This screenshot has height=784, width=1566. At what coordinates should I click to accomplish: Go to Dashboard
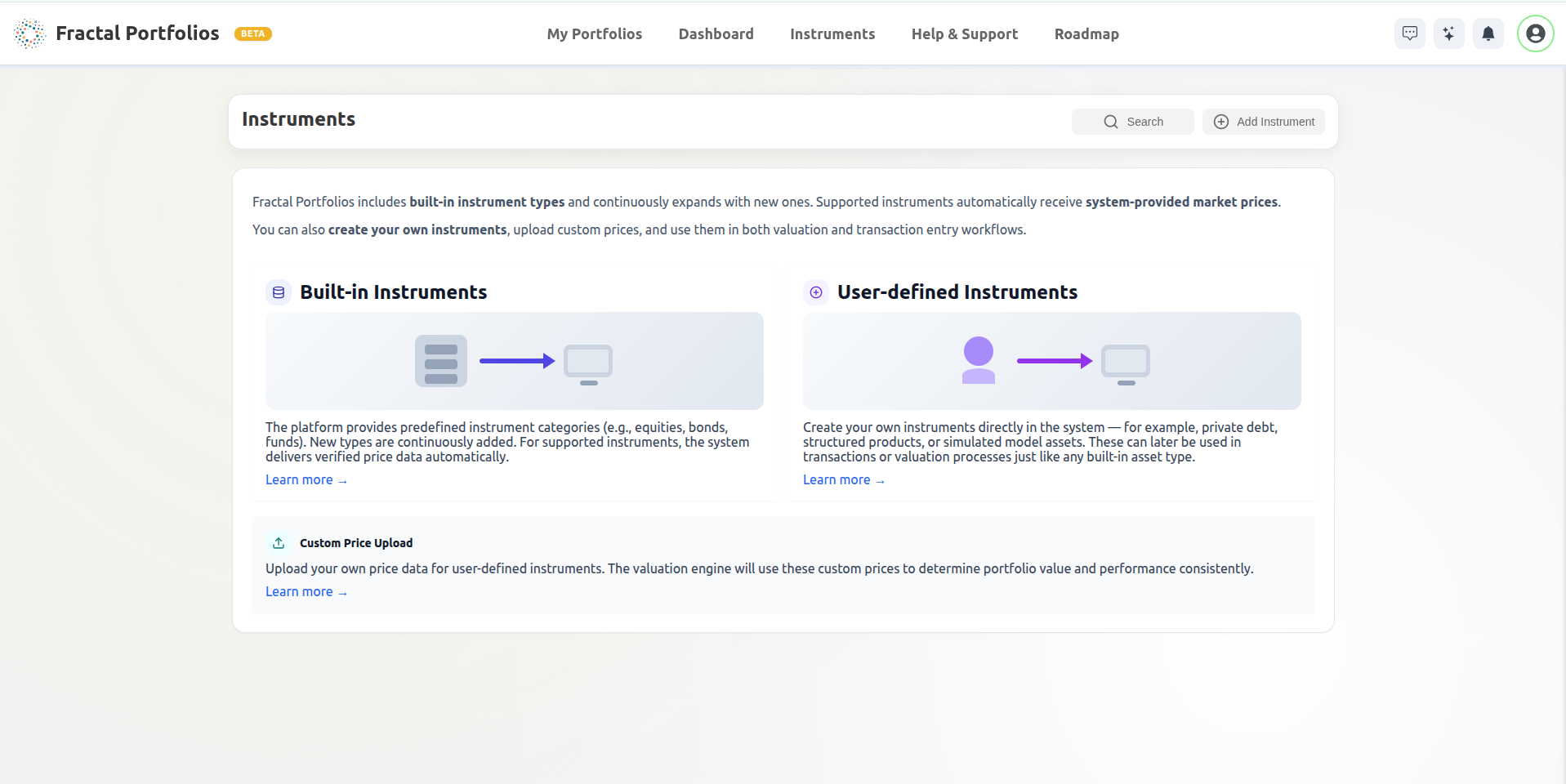pyautogui.click(x=716, y=33)
